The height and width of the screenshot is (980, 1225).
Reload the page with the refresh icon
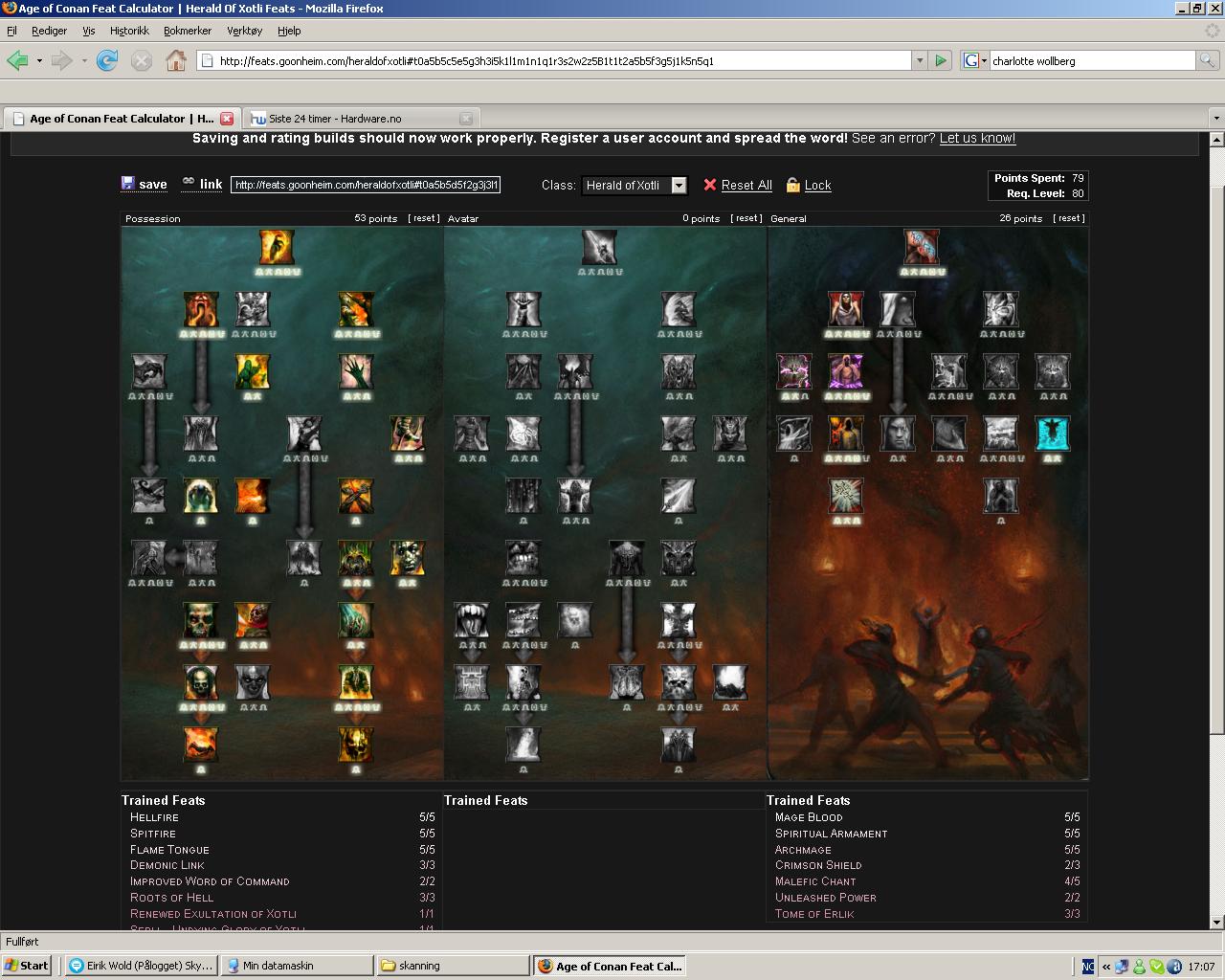point(107,60)
